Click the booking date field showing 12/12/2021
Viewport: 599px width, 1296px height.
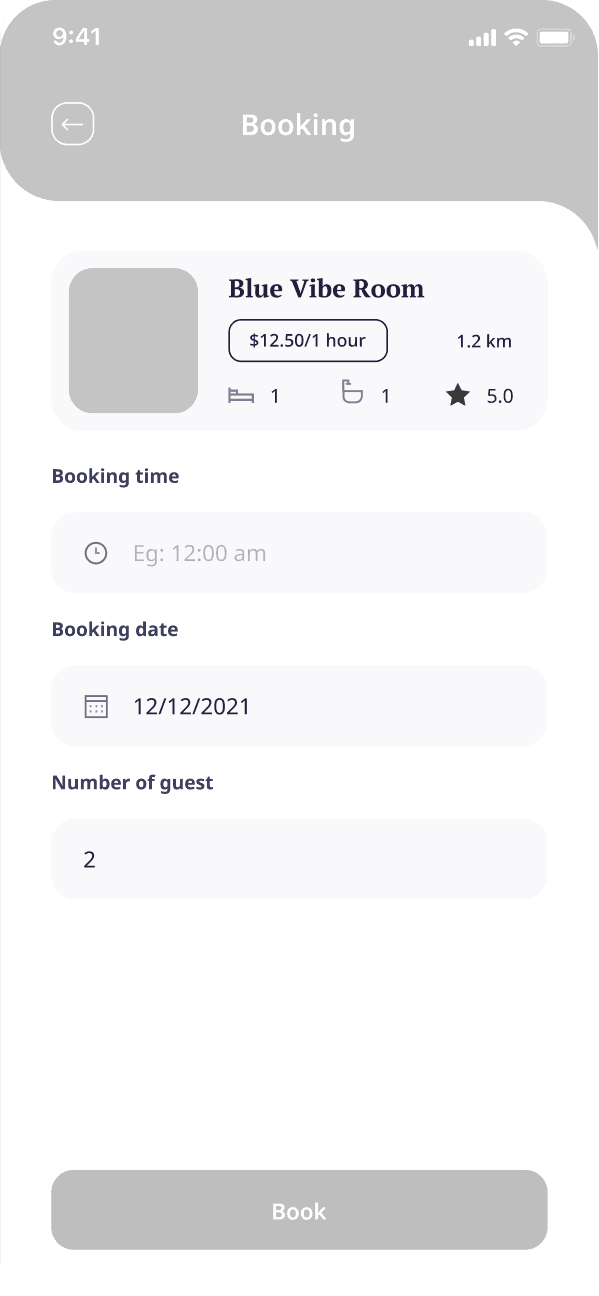coord(299,705)
